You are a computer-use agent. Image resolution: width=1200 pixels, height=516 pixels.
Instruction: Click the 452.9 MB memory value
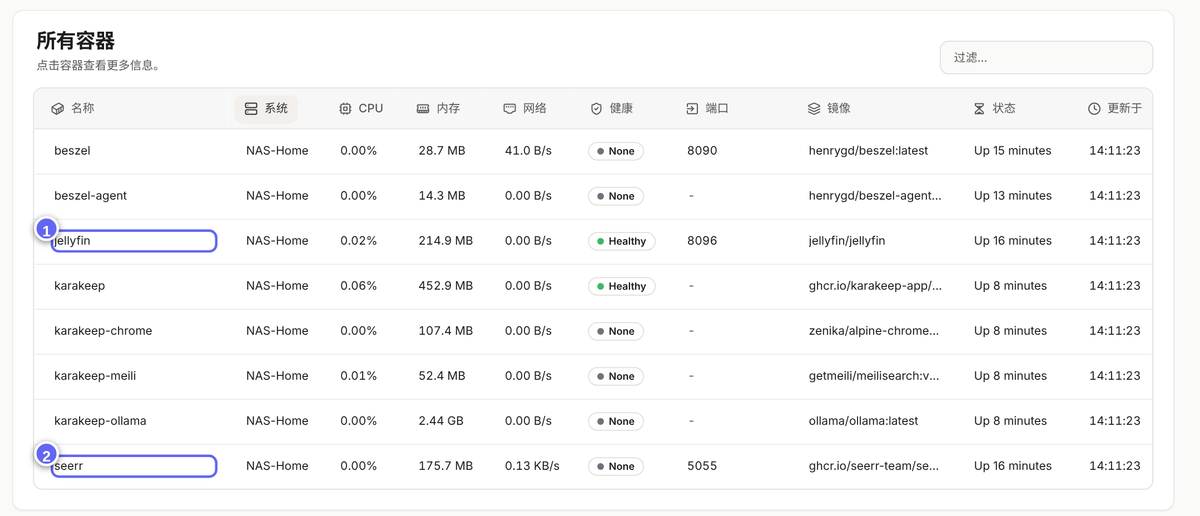445,286
